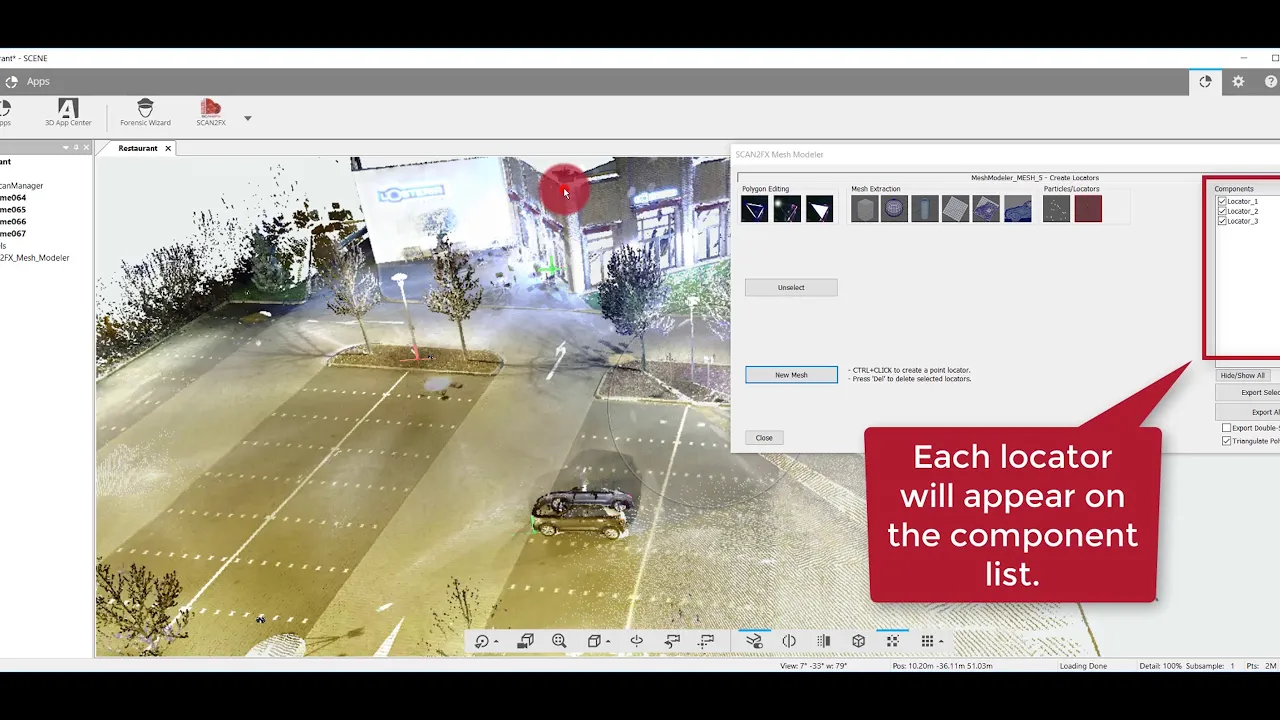Open the help question mark icon
This screenshot has height=720, width=1280.
1271,82
